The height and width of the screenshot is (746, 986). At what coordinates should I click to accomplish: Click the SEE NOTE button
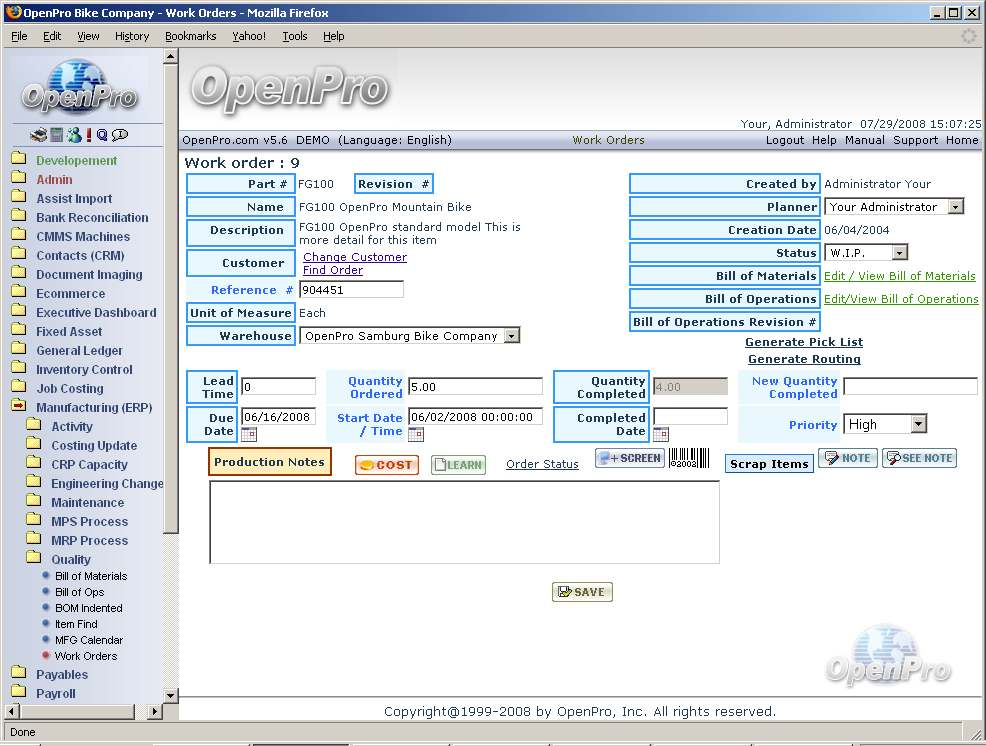pyautogui.click(x=918, y=458)
